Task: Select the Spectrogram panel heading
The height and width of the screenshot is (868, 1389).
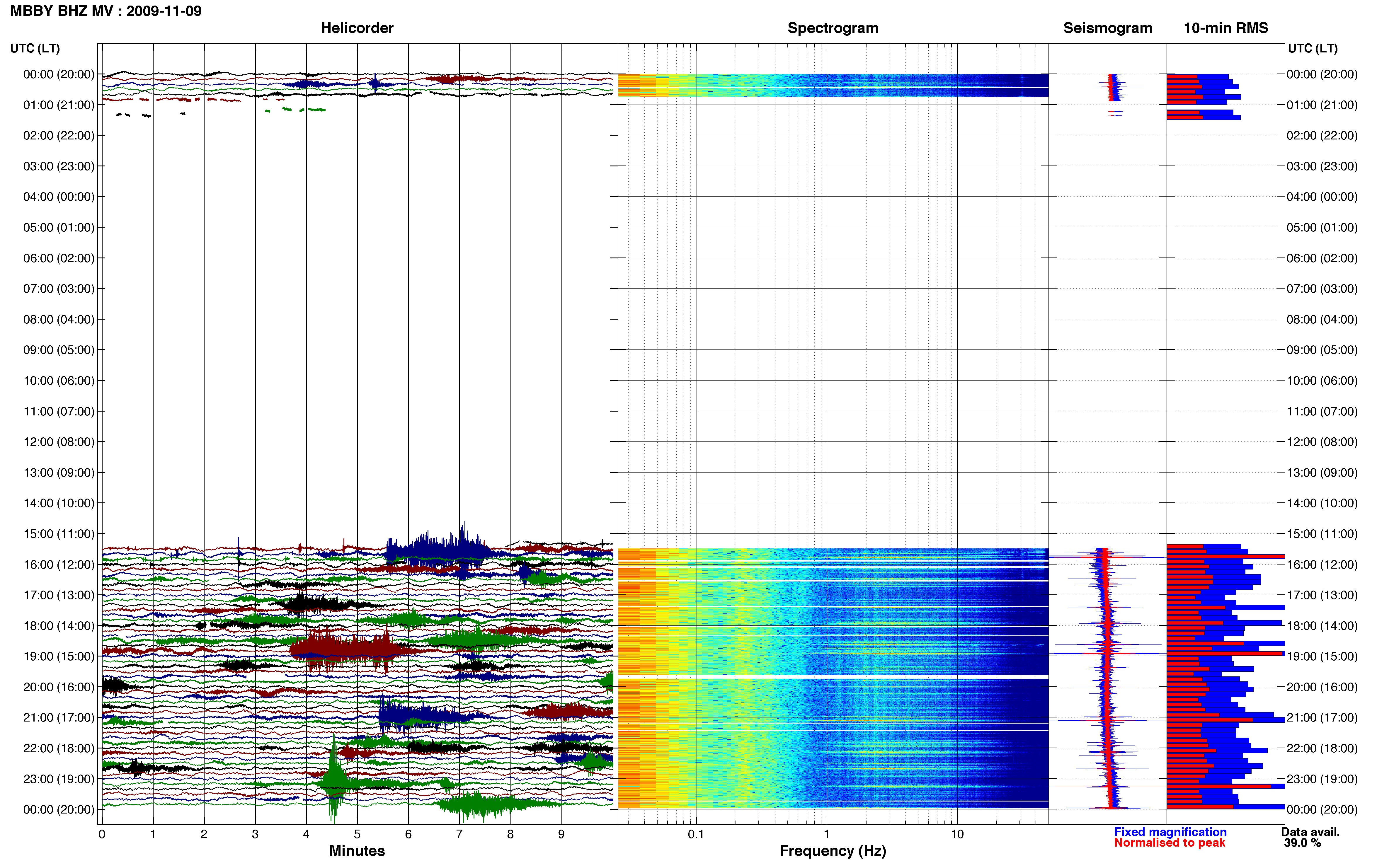Action: tap(833, 28)
